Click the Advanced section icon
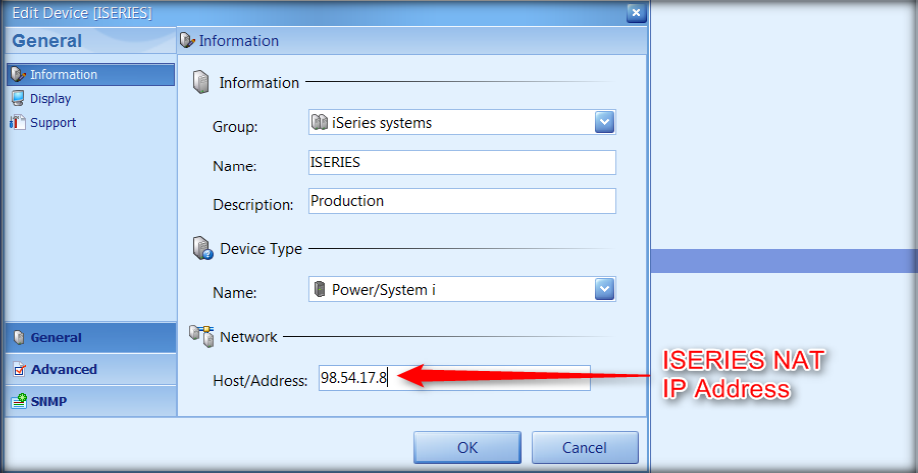The width and height of the screenshot is (918, 473). point(19,370)
